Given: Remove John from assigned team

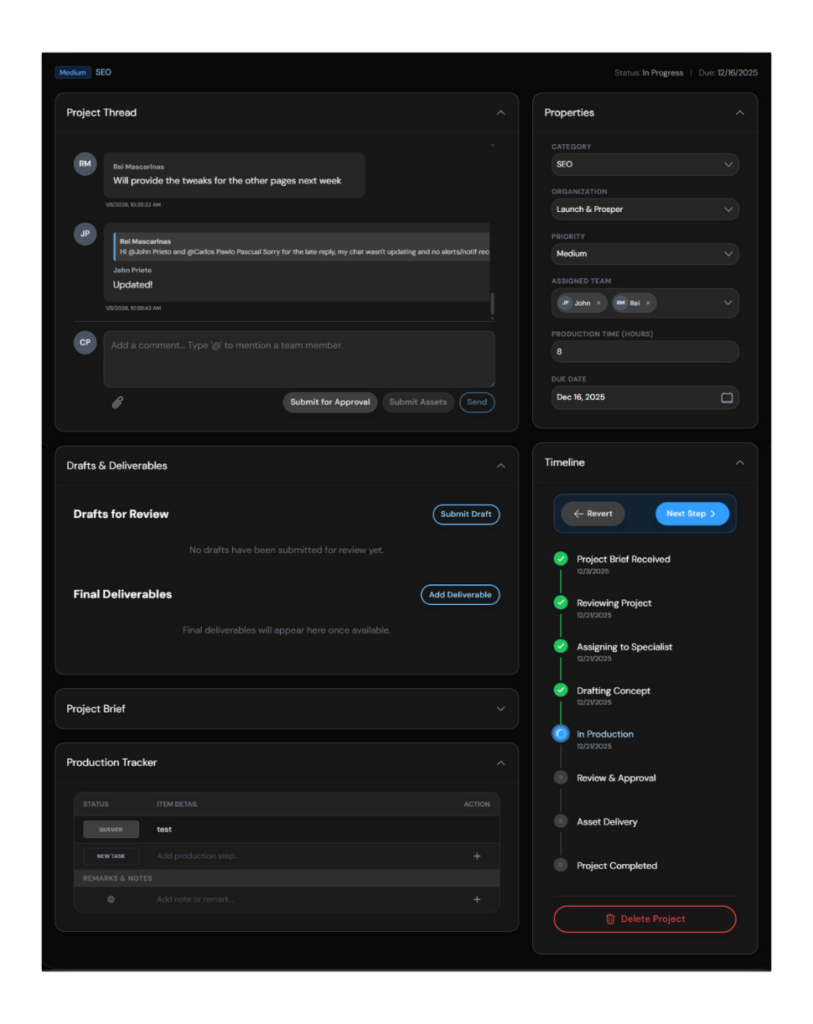Looking at the screenshot, I should (x=599, y=303).
